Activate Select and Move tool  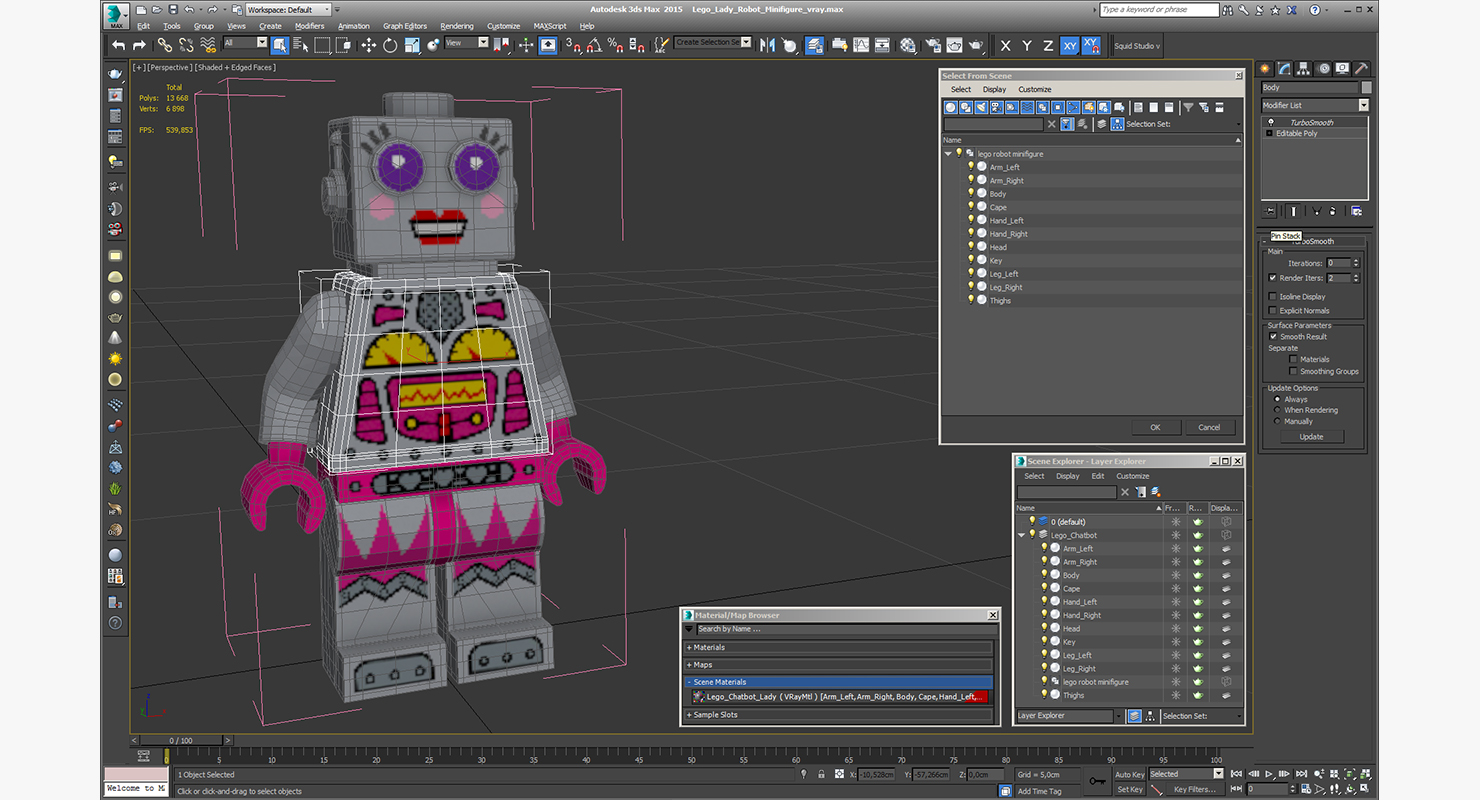pyautogui.click(x=368, y=45)
